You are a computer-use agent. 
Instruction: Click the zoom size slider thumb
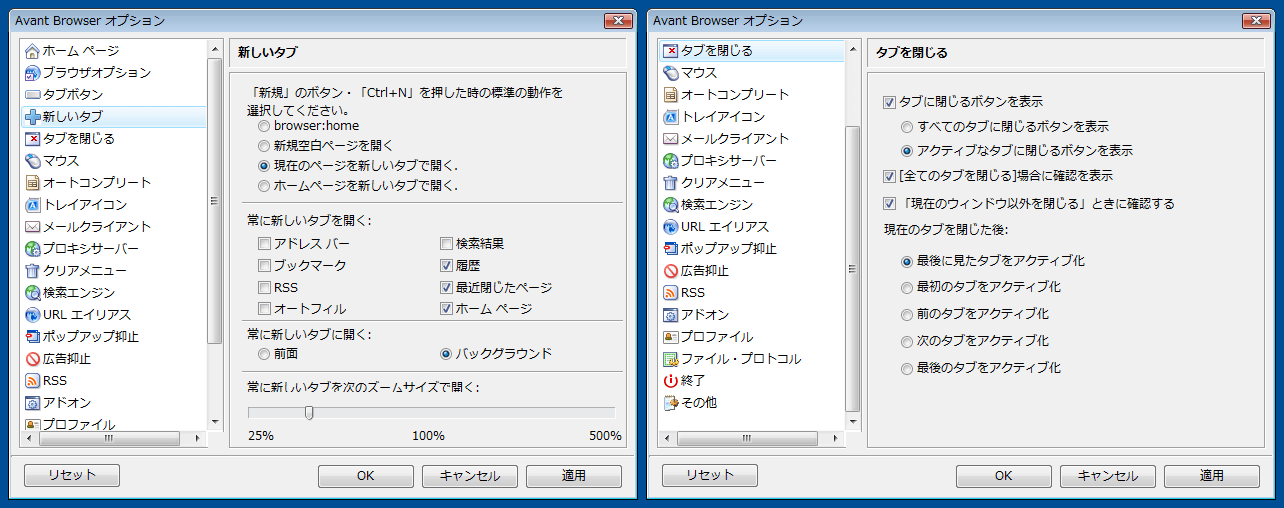pyautogui.click(x=309, y=412)
